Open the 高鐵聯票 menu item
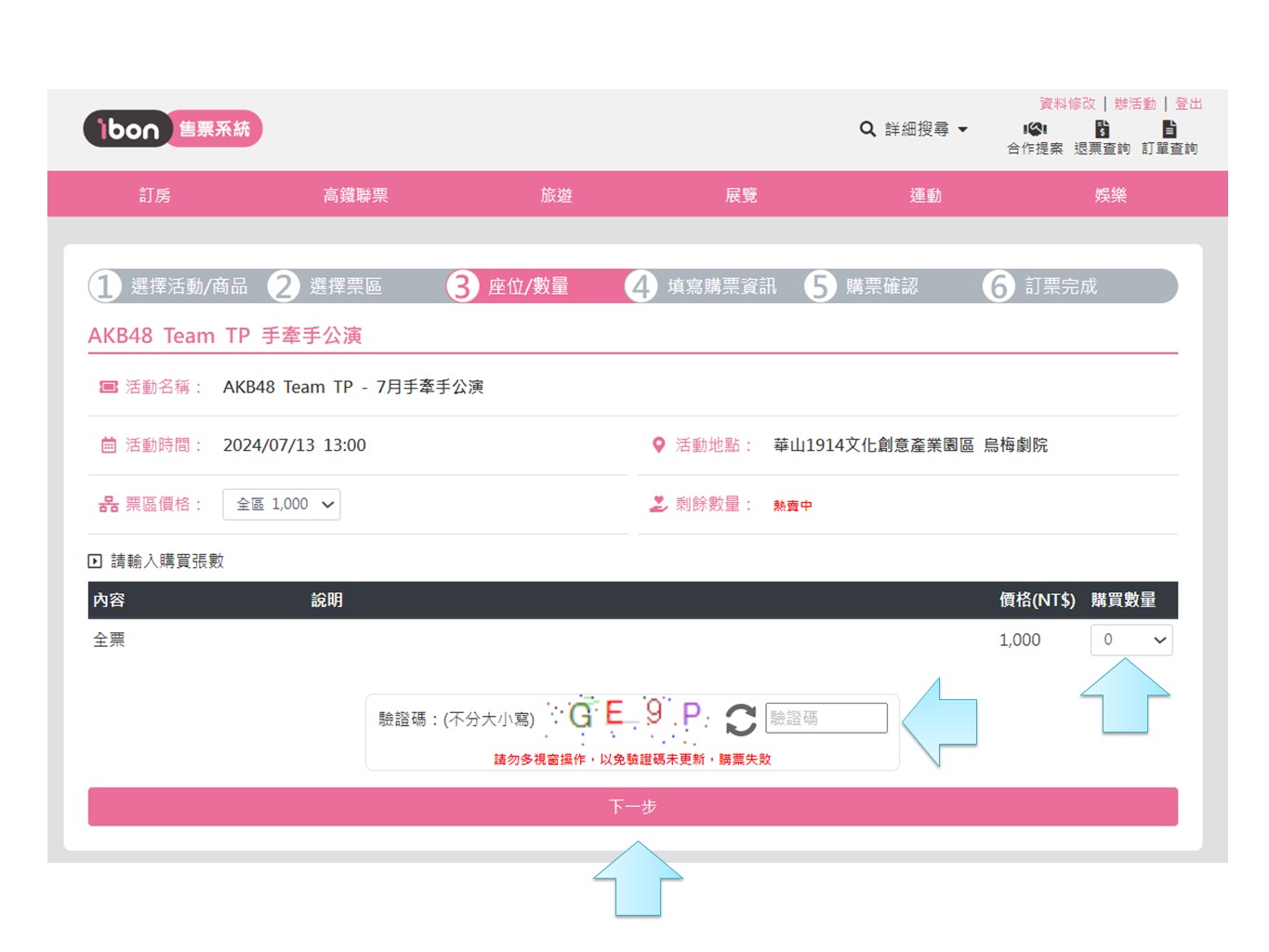The width and height of the screenshot is (1269, 952). point(355,195)
